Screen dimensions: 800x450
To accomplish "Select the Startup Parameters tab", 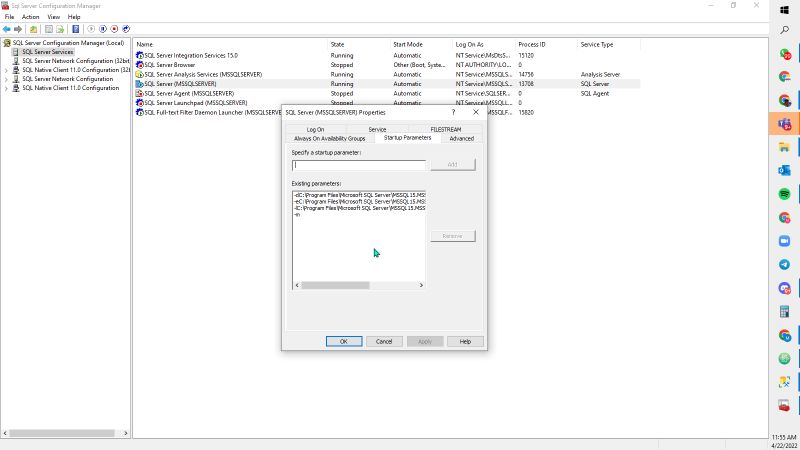I will coord(407,138).
